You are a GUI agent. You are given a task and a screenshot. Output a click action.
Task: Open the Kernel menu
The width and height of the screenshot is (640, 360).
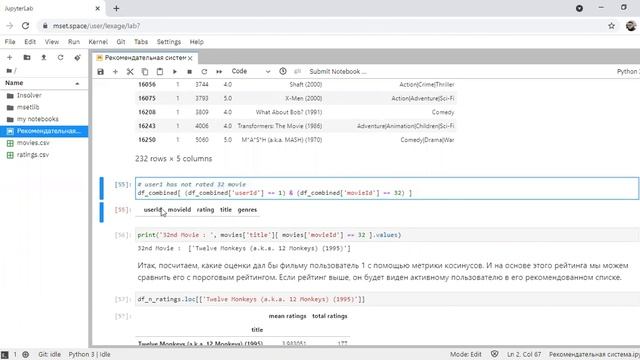pyautogui.click(x=98, y=42)
